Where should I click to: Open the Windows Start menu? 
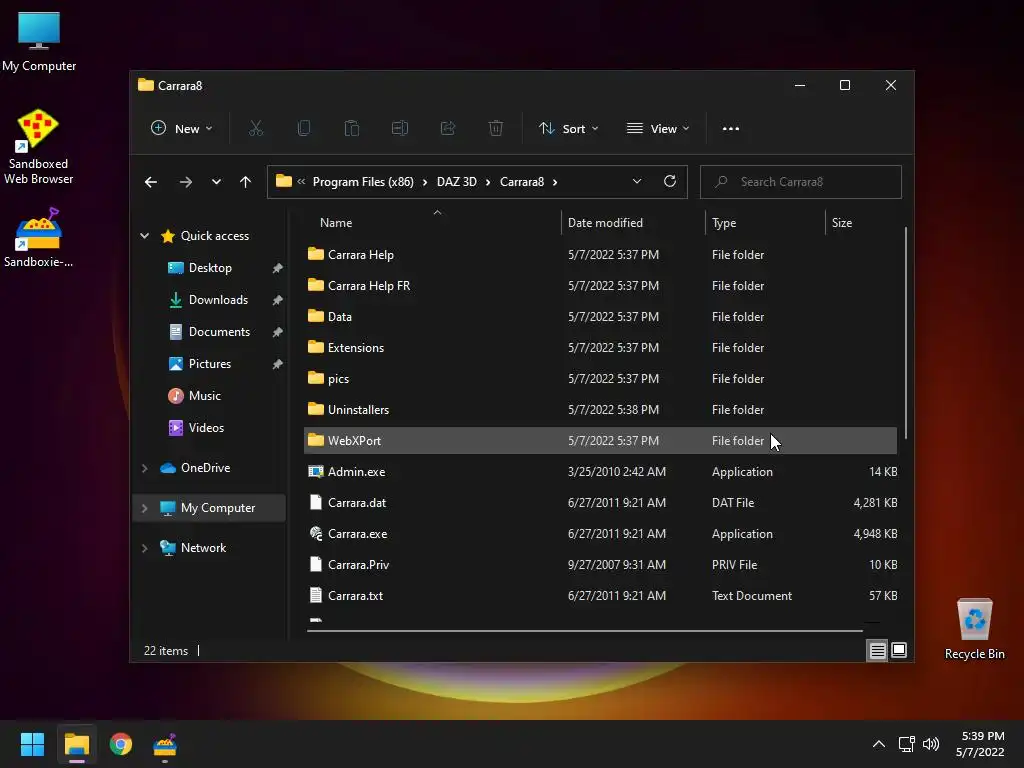[x=32, y=744]
